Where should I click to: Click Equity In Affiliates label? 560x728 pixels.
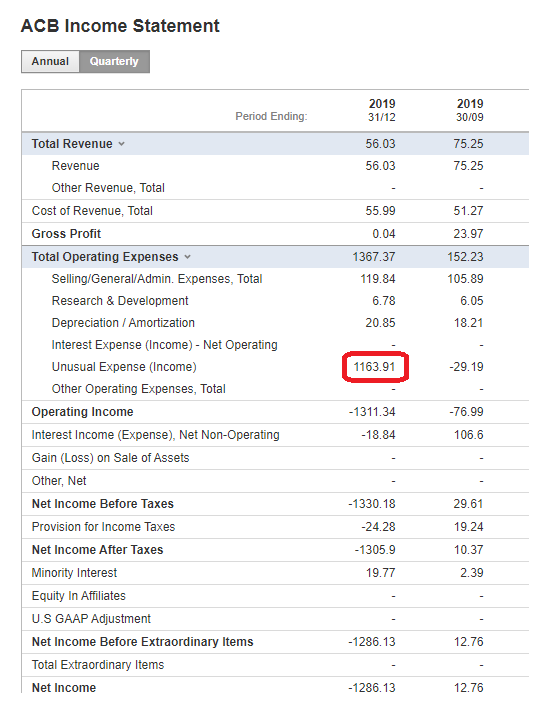[78, 596]
